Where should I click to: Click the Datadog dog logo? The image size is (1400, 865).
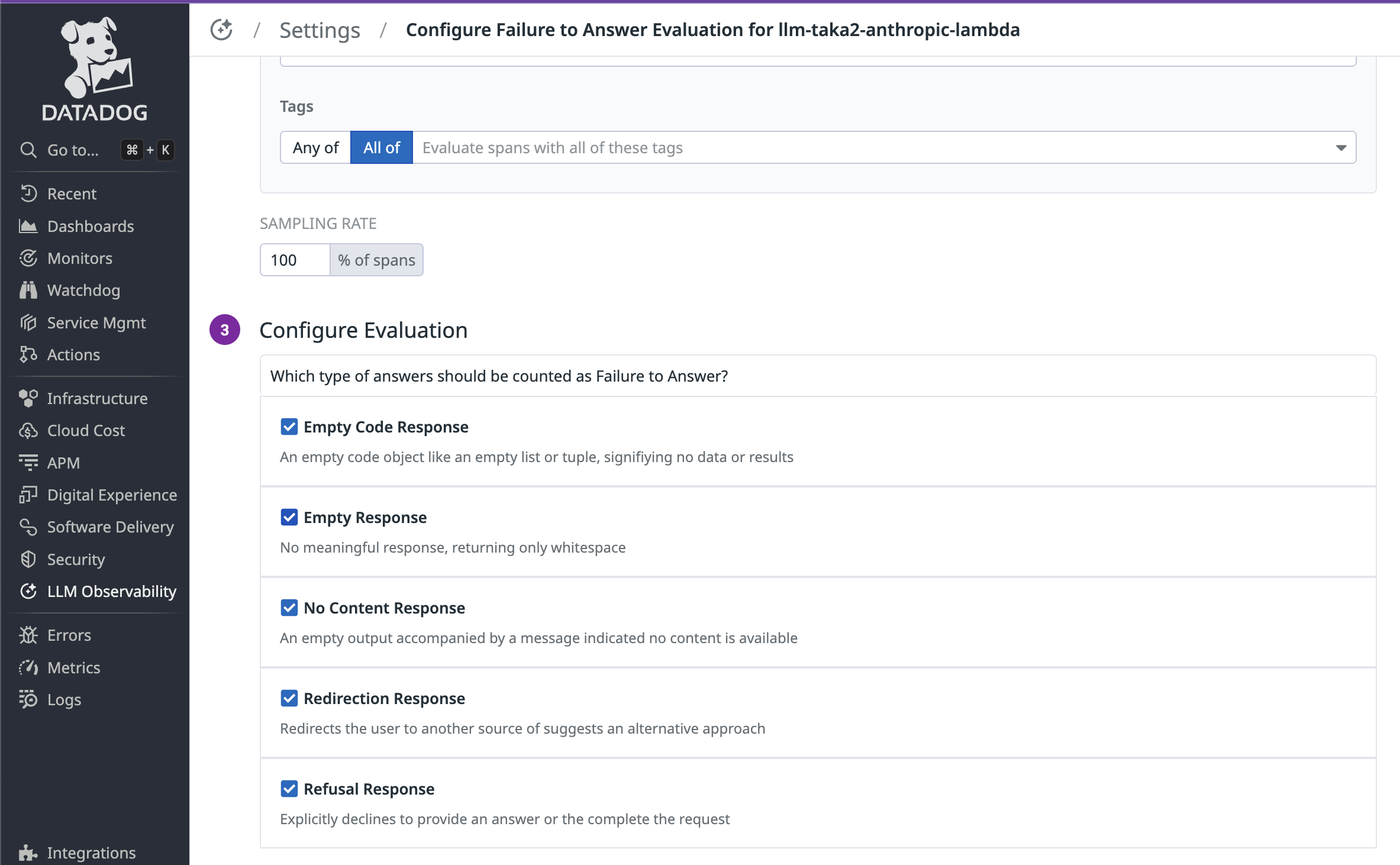click(95, 58)
